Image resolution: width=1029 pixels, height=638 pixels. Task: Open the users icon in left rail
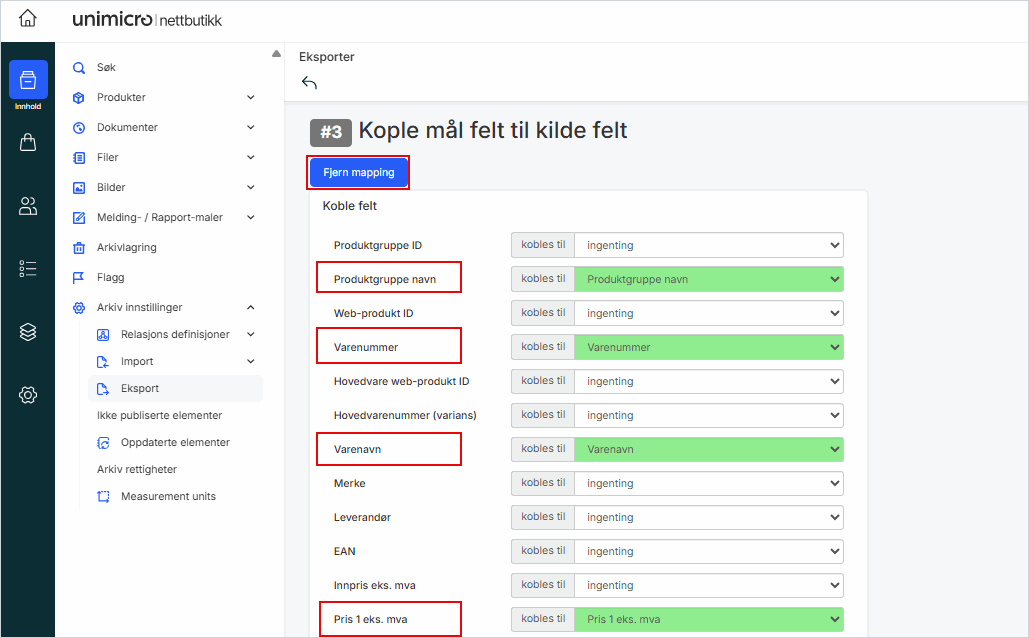point(28,206)
